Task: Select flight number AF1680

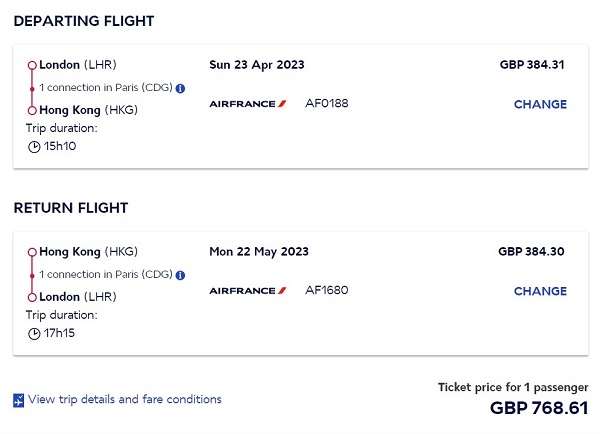Action: 327,290
